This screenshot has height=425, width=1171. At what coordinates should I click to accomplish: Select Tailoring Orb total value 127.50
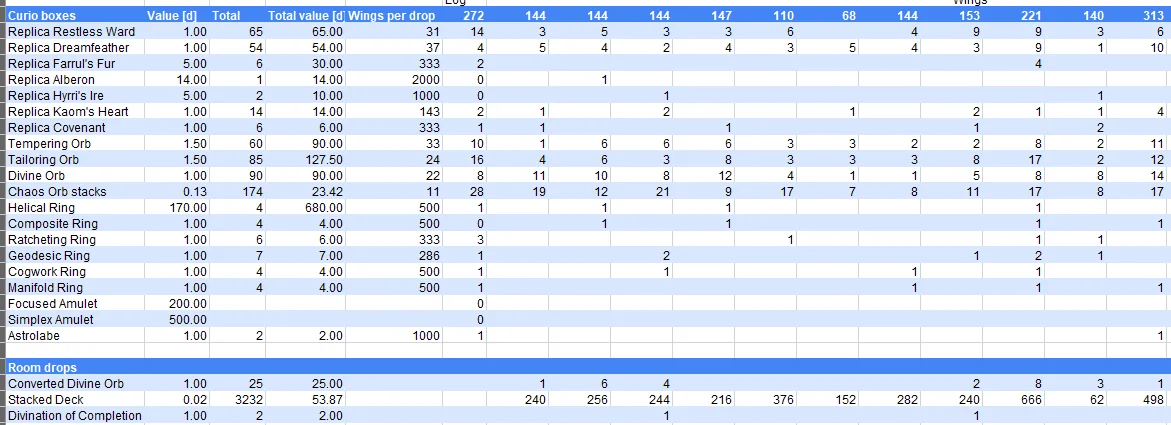pyautogui.click(x=325, y=160)
